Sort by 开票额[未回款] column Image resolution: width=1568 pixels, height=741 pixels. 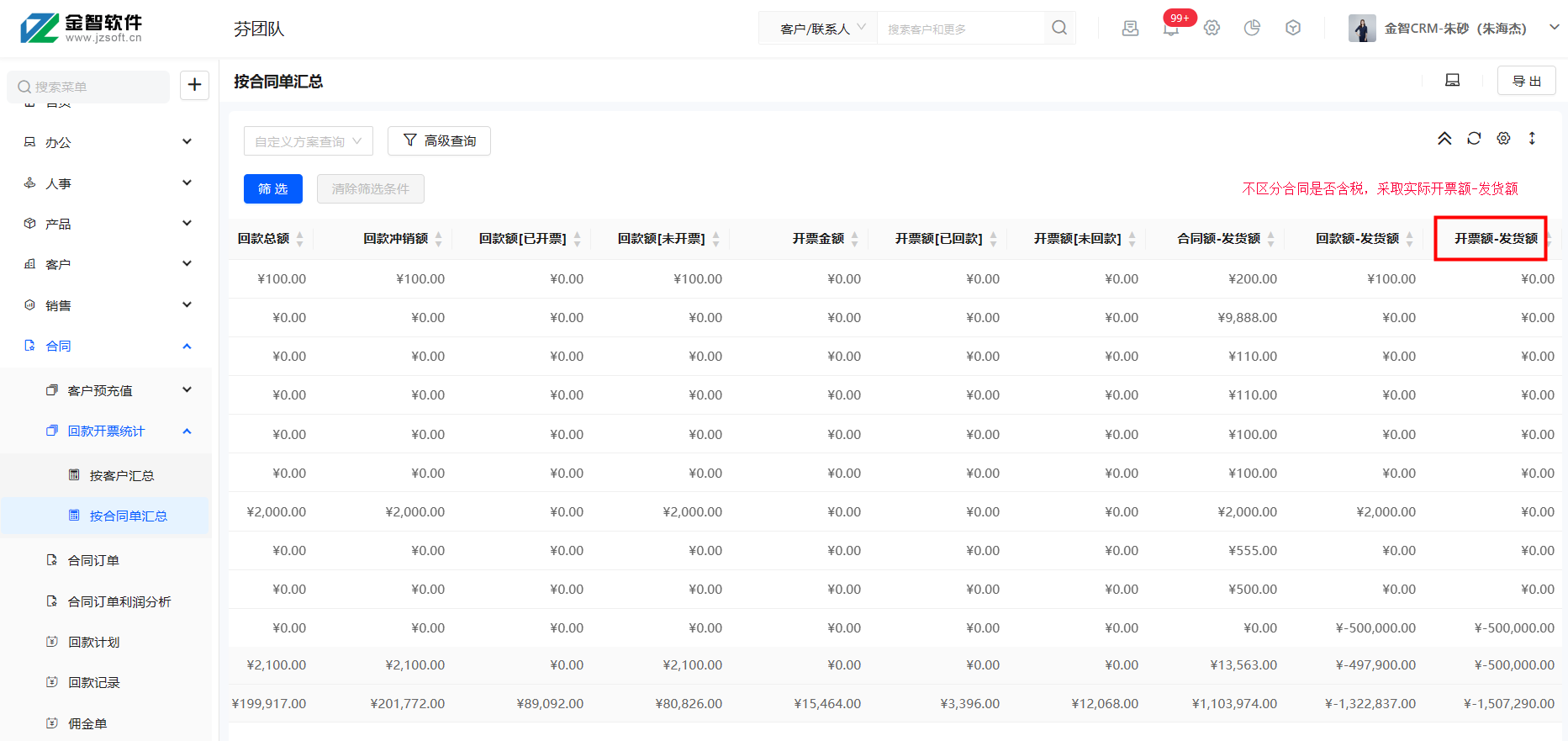tap(1132, 239)
